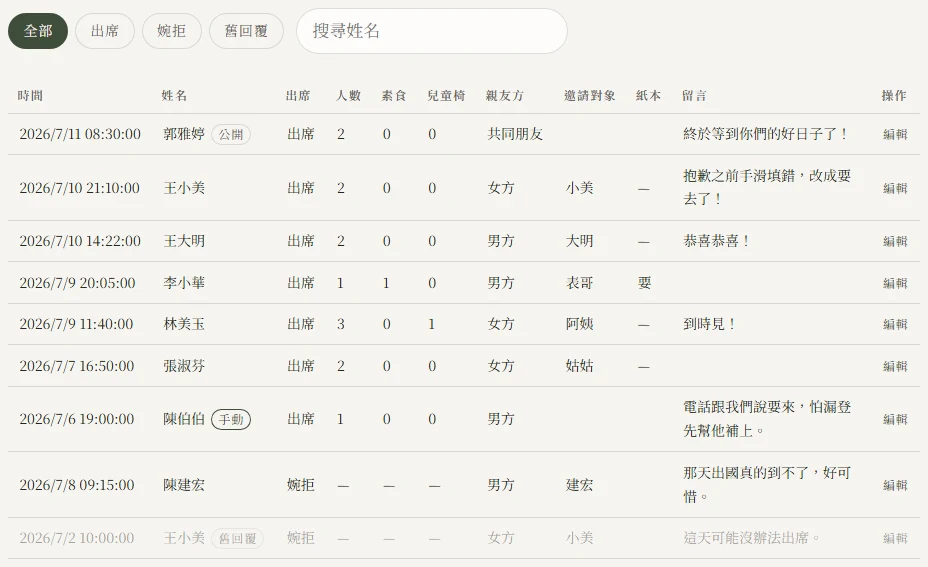Image resolution: width=928 pixels, height=567 pixels.
Task: Select the name 陳建宏
Action: [x=184, y=485]
